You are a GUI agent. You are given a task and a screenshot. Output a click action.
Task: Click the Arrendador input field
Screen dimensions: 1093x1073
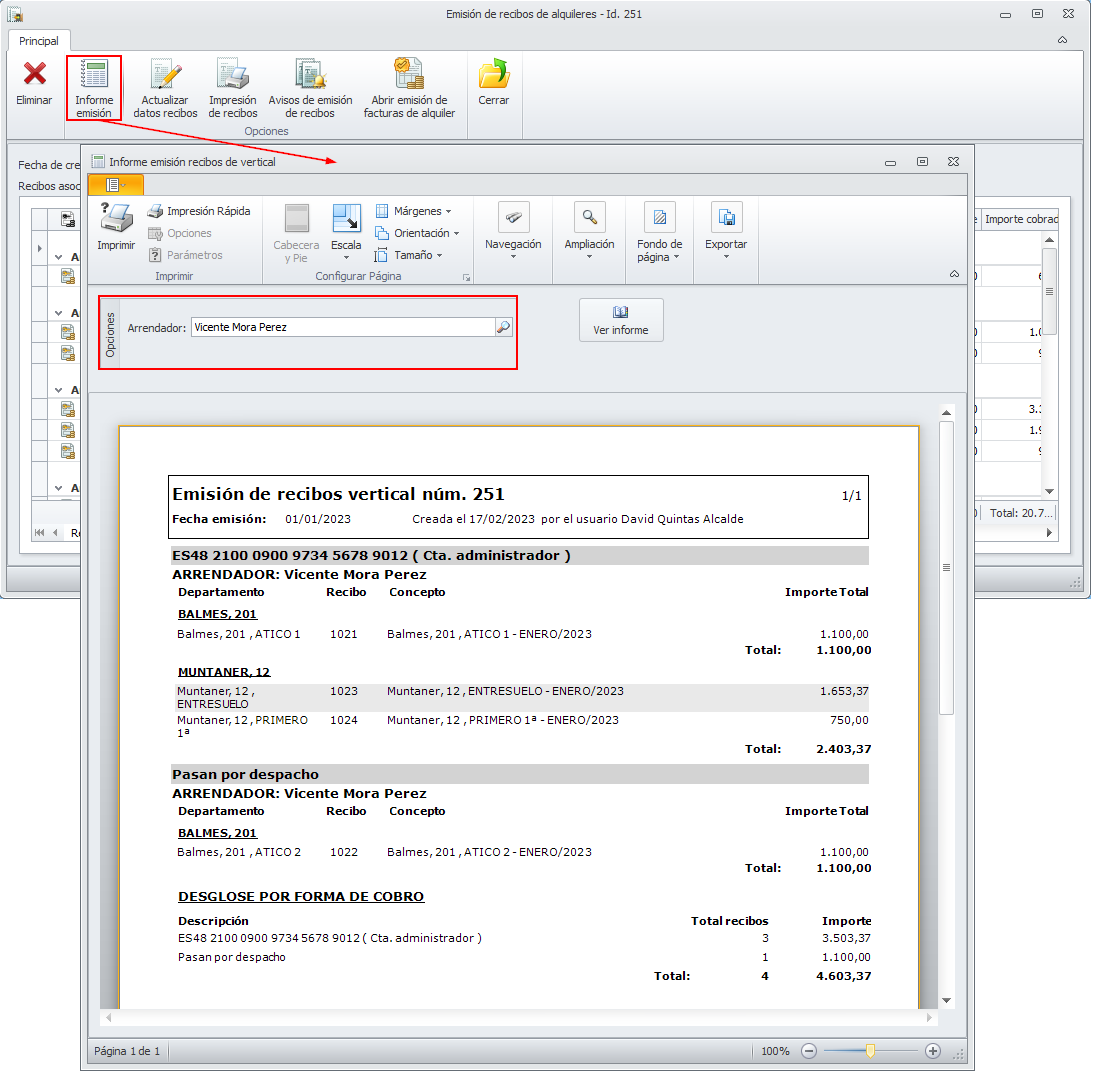343,327
